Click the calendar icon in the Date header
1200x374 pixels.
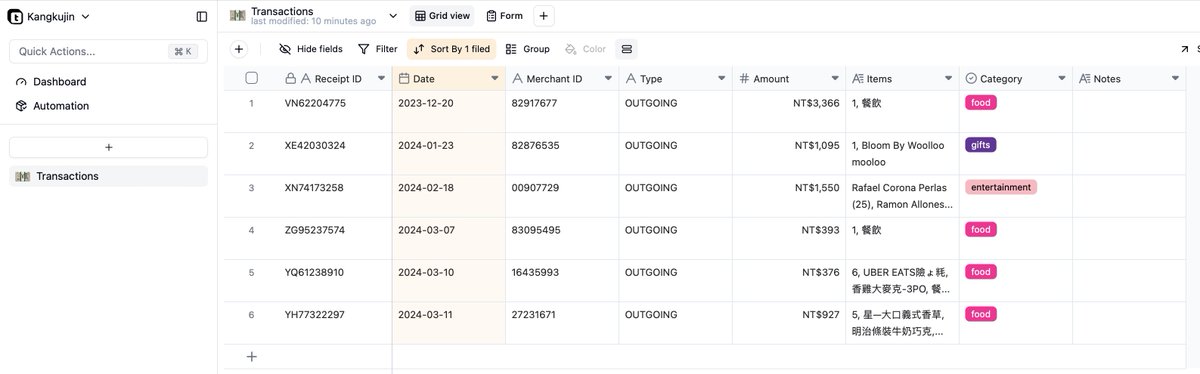404,78
